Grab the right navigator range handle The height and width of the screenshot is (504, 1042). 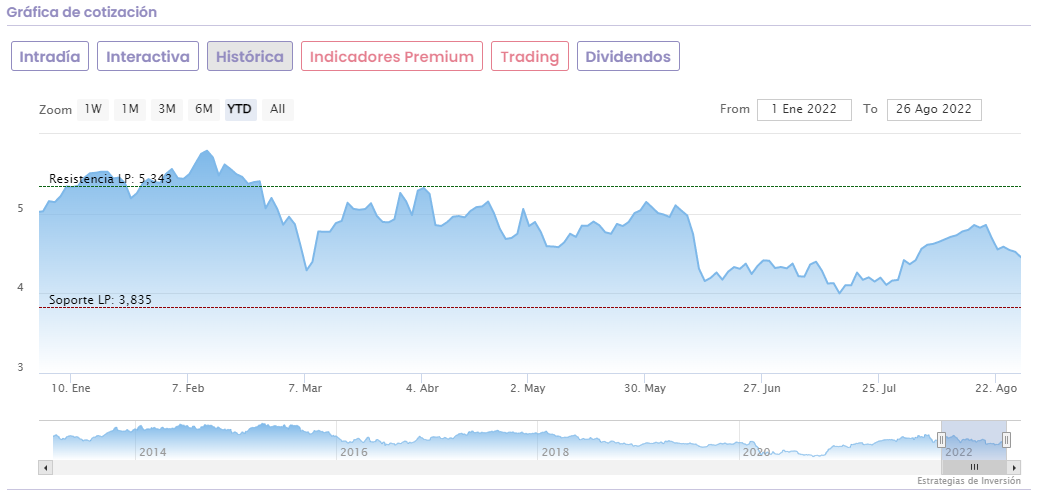[x=1006, y=439]
